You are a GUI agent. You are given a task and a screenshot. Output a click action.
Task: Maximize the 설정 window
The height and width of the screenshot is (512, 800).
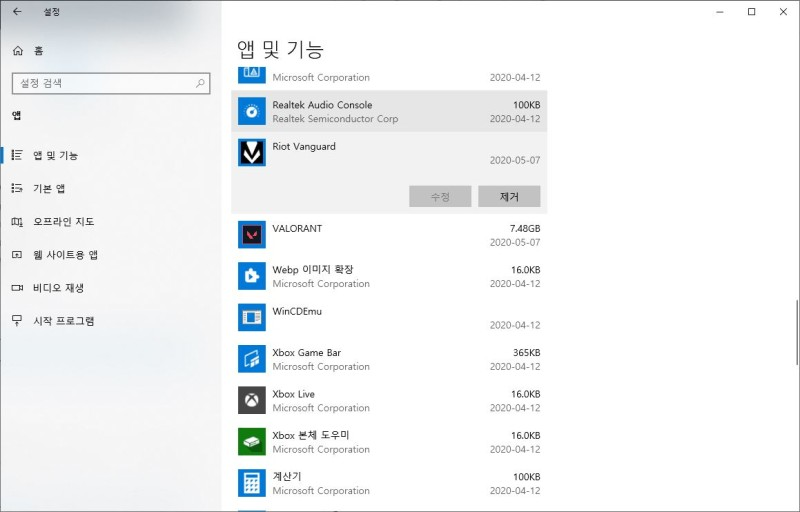coord(752,12)
